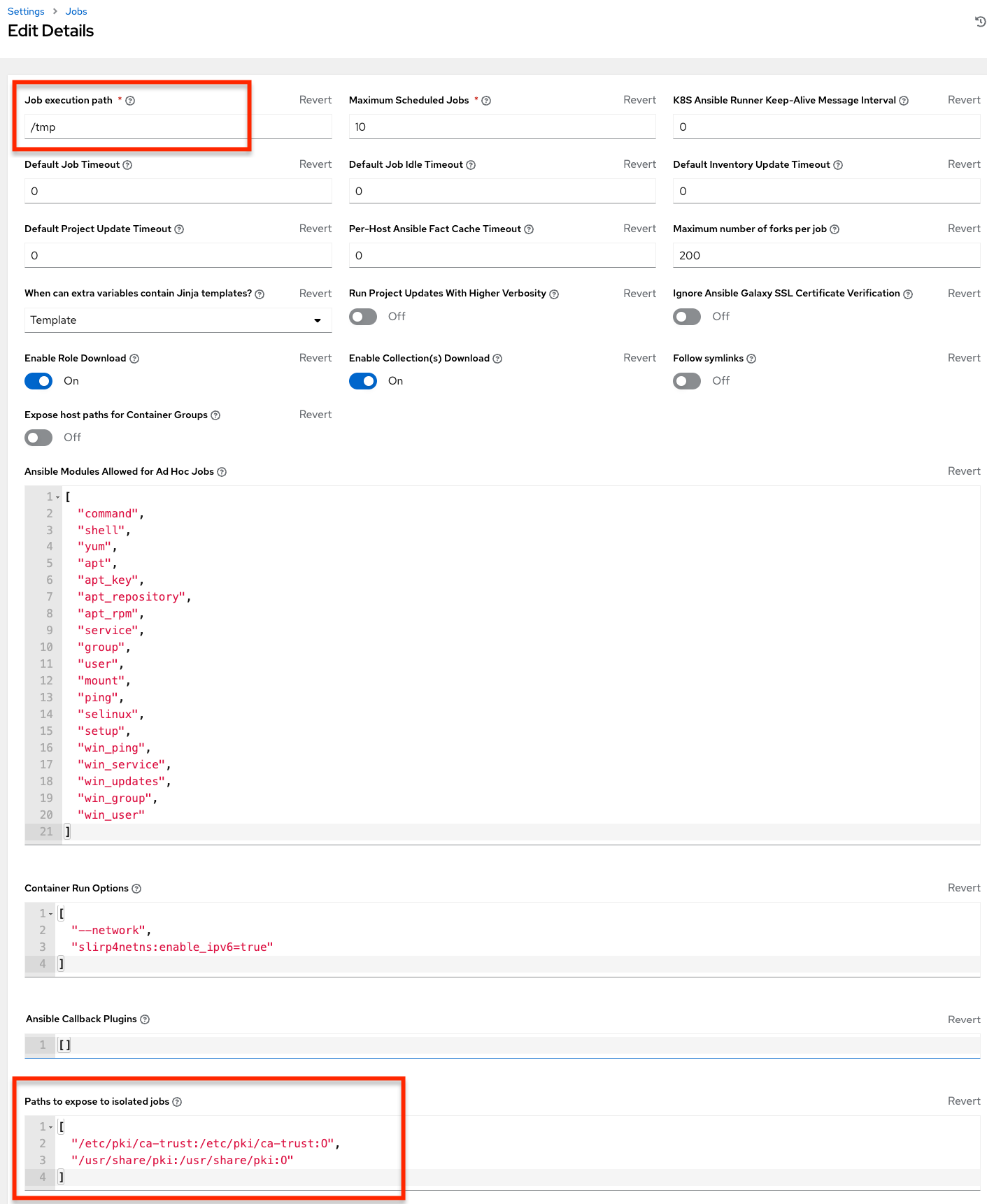Open help icon beside Follow symlinks
This screenshot has height=1204, width=987.
[751, 359]
